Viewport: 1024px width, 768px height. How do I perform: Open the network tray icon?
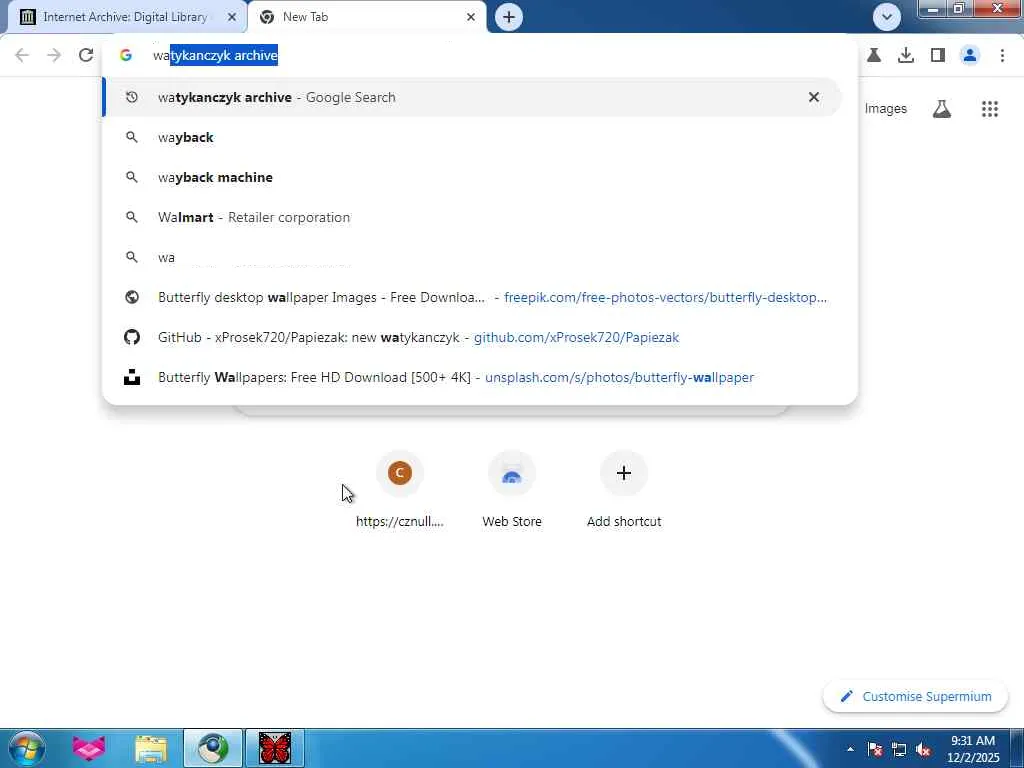(x=899, y=749)
